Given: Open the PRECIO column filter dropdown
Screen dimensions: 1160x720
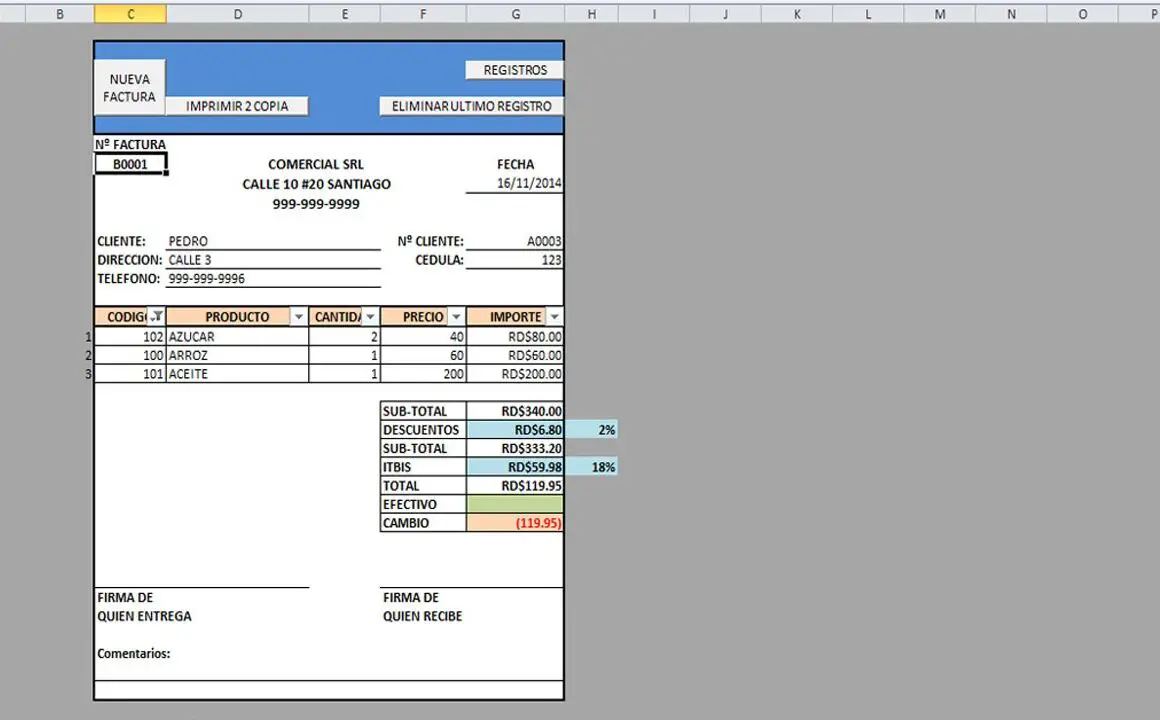Looking at the screenshot, I should point(456,317).
